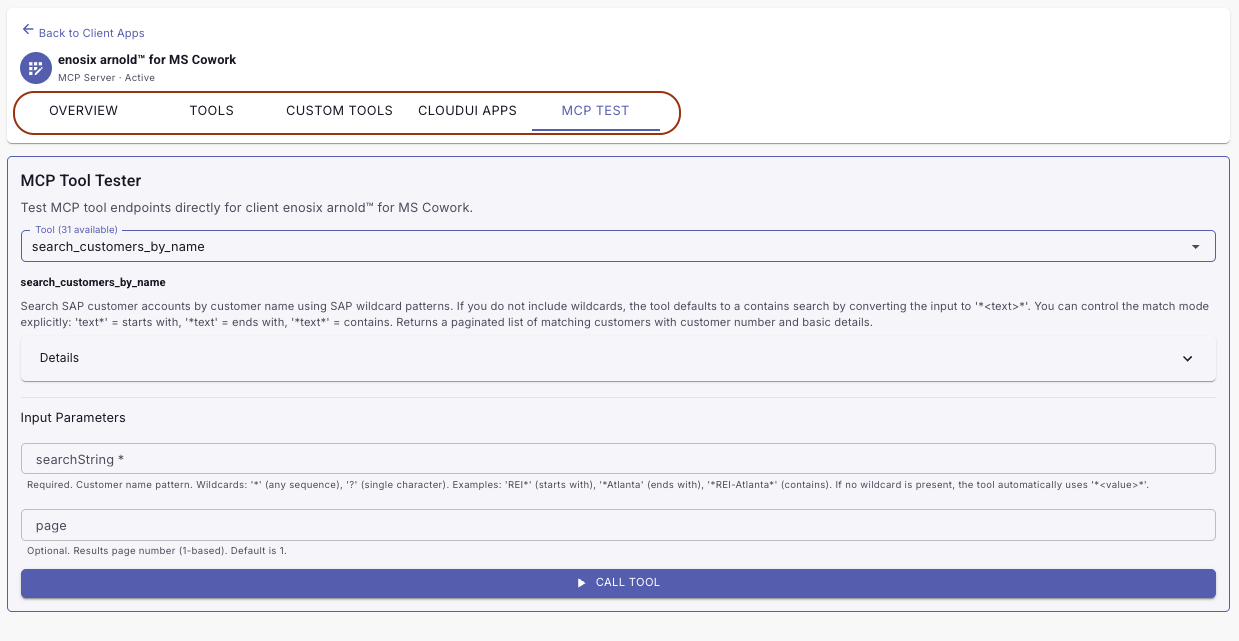Click the play icon on Call Tool

581,583
